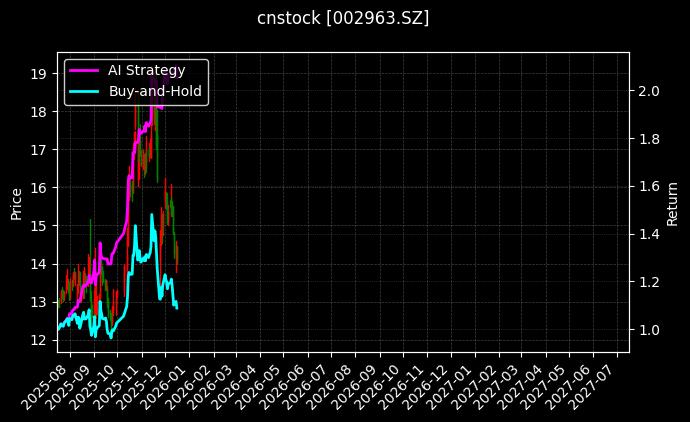
Task: Click the 19 price tick label
Action: [x=37, y=74]
